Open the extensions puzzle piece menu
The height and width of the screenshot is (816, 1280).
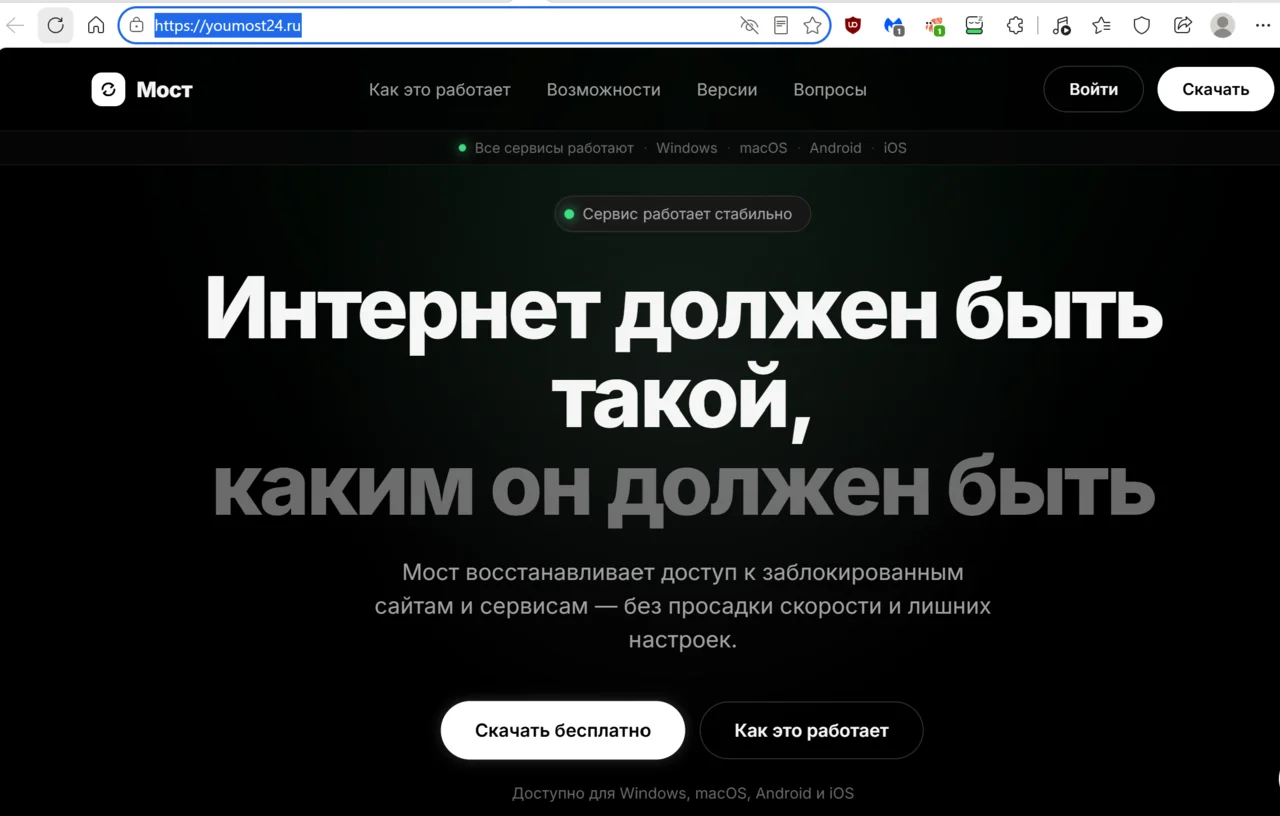[x=1015, y=26]
